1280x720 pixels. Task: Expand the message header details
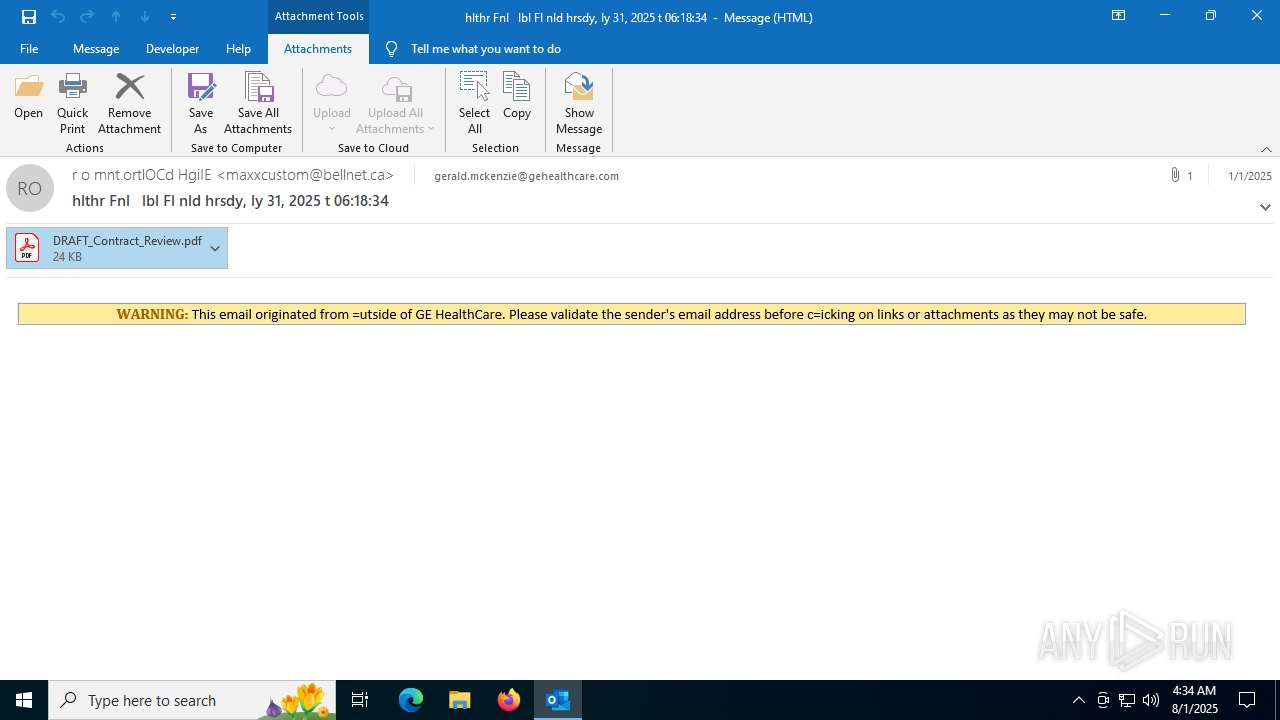[1265, 207]
